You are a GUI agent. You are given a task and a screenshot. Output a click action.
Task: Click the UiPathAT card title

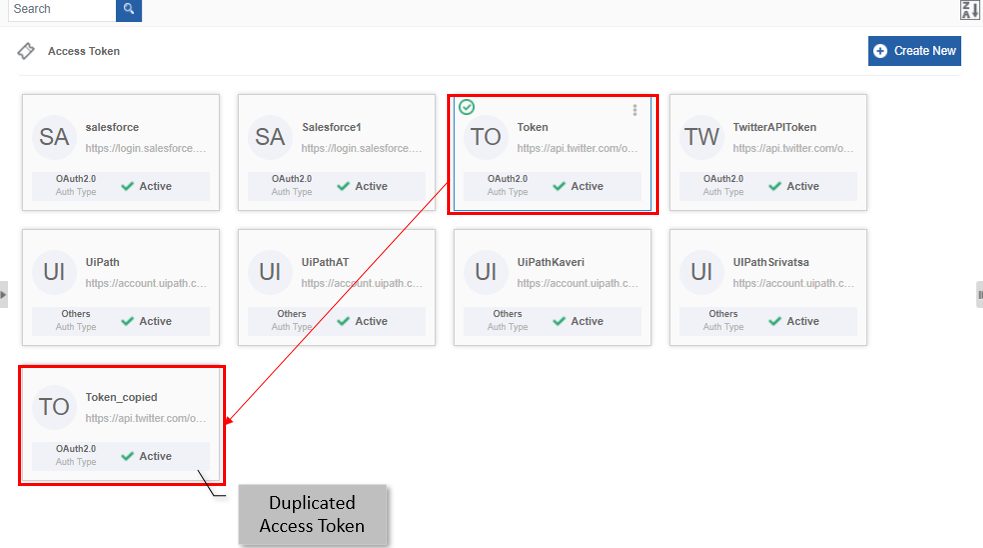325,262
